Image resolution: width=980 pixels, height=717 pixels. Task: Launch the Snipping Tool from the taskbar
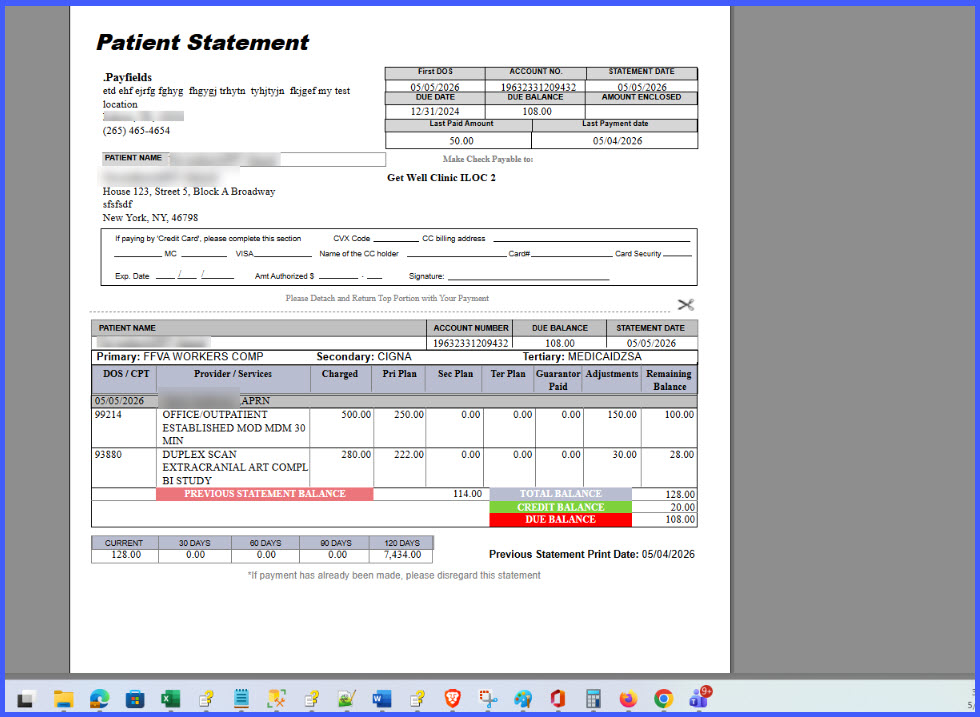pyautogui.click(x=488, y=698)
